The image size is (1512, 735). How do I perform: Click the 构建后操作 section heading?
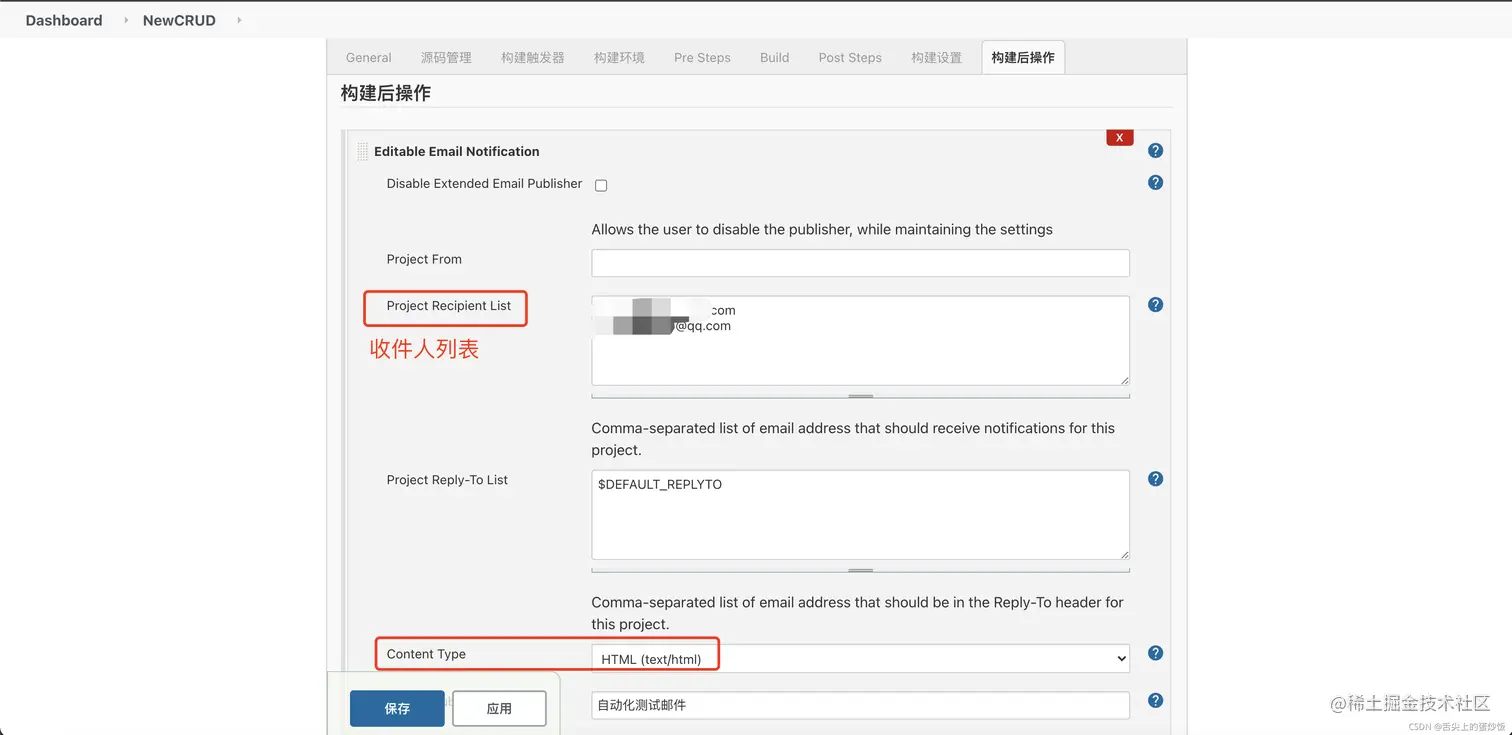point(385,93)
